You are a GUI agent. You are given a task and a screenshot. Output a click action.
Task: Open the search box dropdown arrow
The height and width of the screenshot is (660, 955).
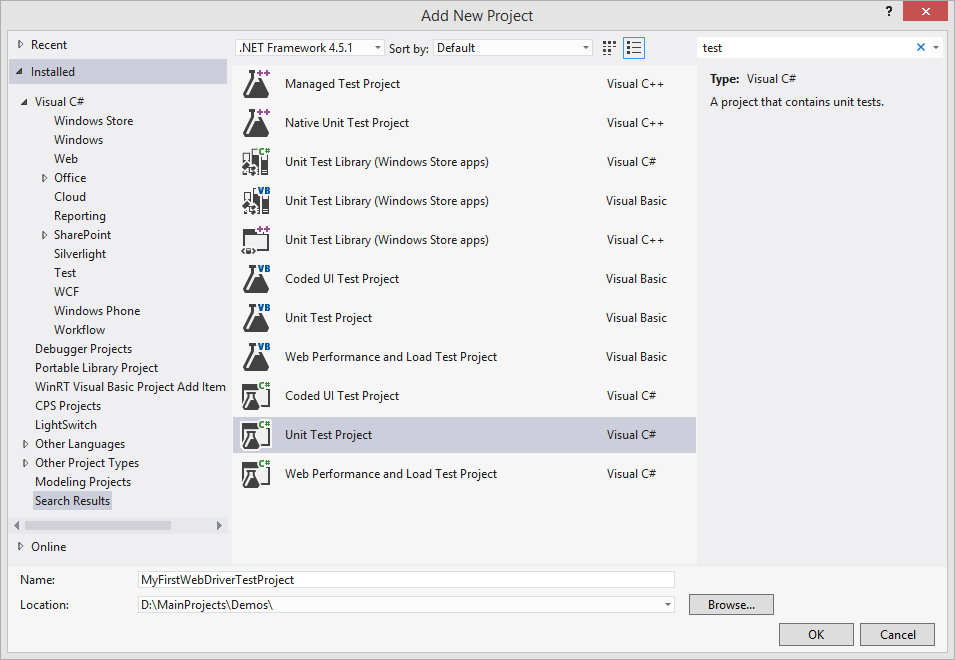pyautogui.click(x=936, y=47)
